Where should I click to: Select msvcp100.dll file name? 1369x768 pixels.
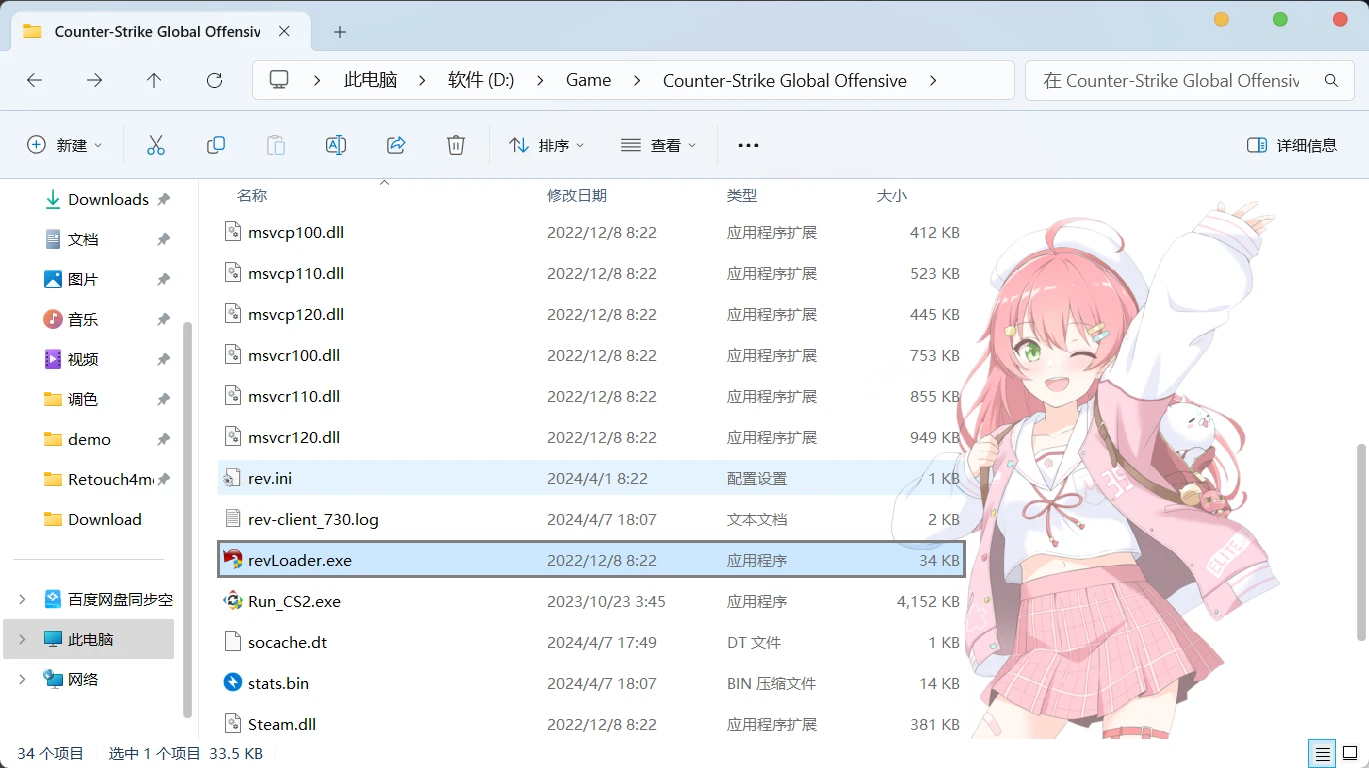click(296, 232)
